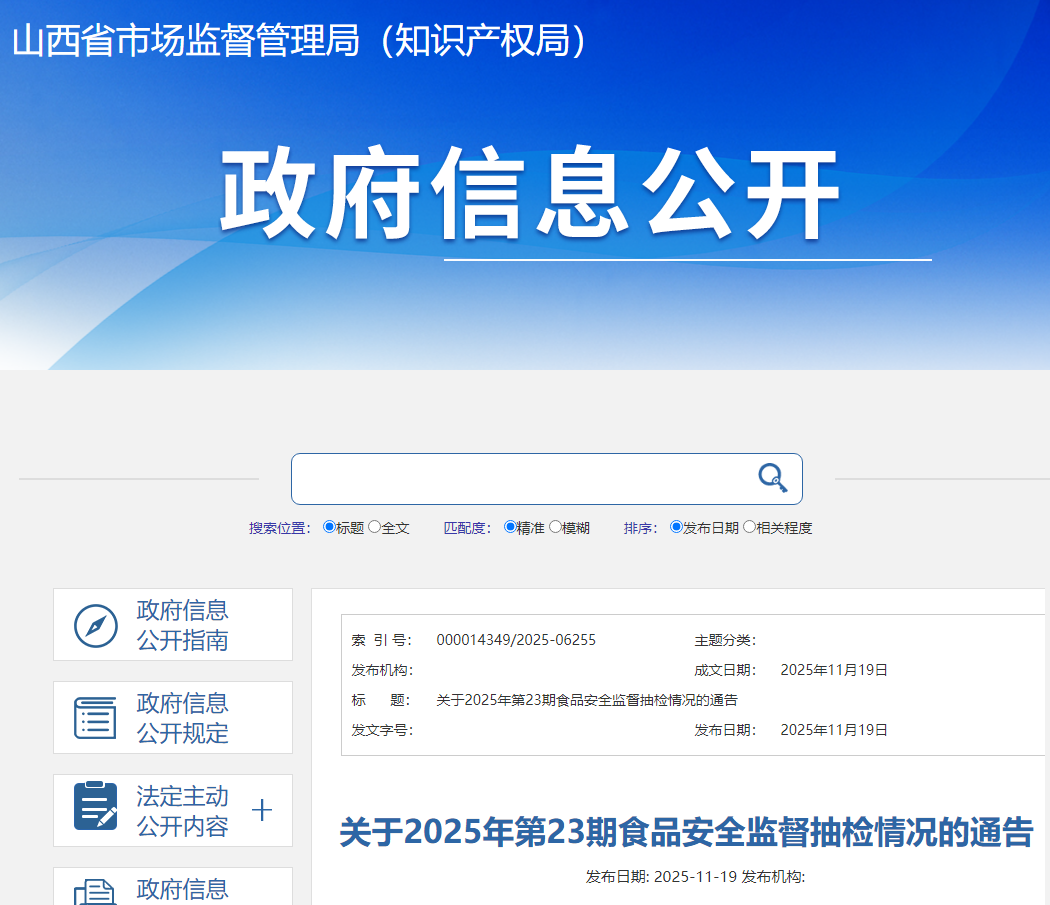Screen dimensions: 1050x905
Task: Open the 法定主动公开内容 menu item
Action: coord(182,811)
